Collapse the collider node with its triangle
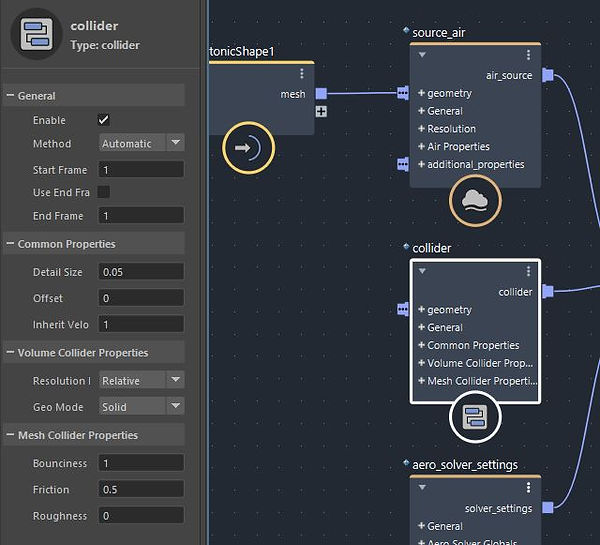The width and height of the screenshot is (600, 545). (x=422, y=271)
